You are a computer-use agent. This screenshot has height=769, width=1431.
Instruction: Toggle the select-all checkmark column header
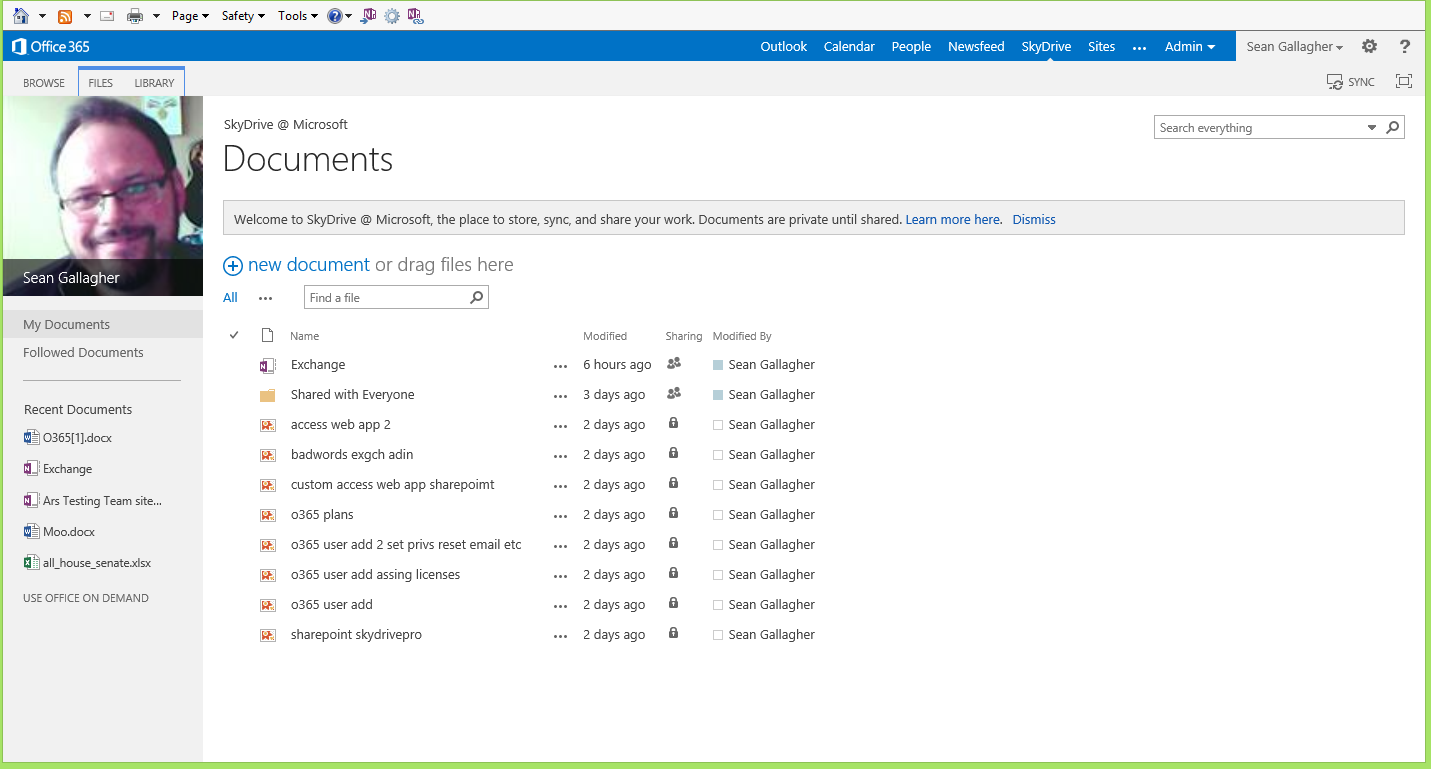pos(234,335)
